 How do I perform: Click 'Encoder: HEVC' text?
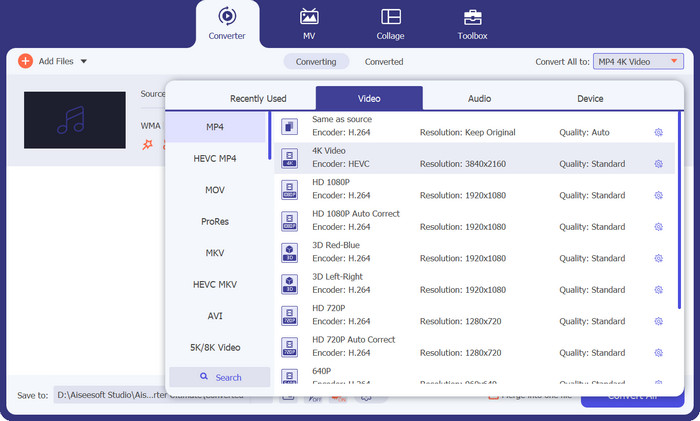(341, 164)
